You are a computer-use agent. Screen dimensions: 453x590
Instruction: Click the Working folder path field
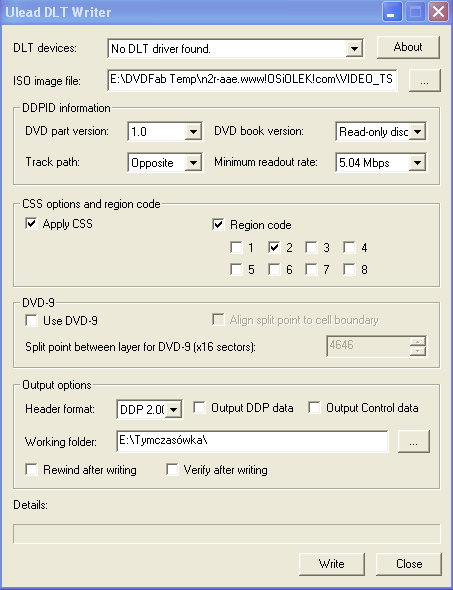[252, 441]
